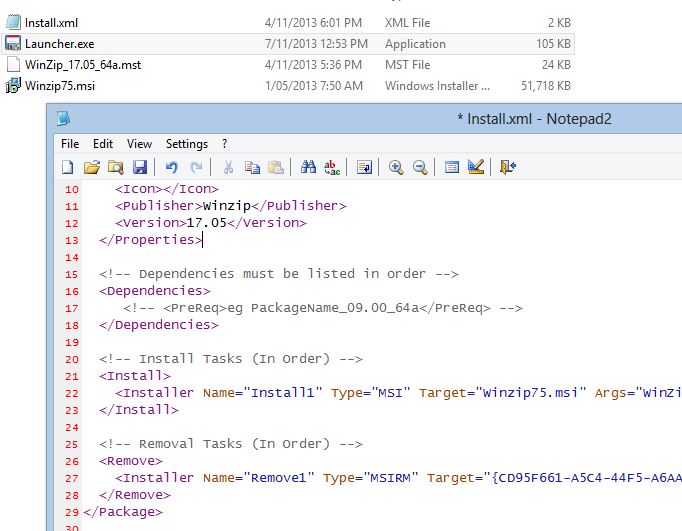682x531 pixels.
Task: Click the Browse files magnifier-folder icon
Action: [x=116, y=167]
